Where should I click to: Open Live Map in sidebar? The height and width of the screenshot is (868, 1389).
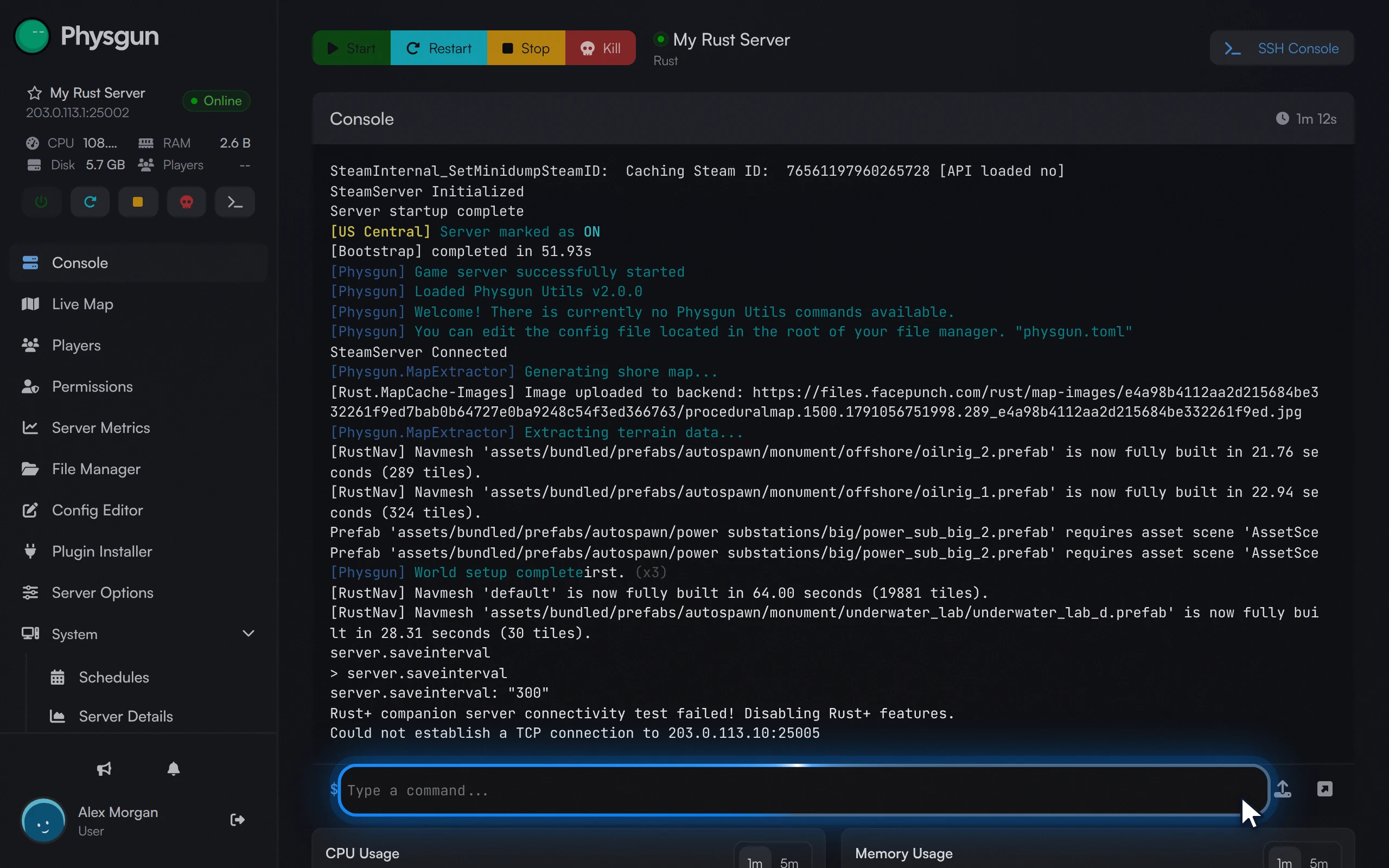[138, 304]
